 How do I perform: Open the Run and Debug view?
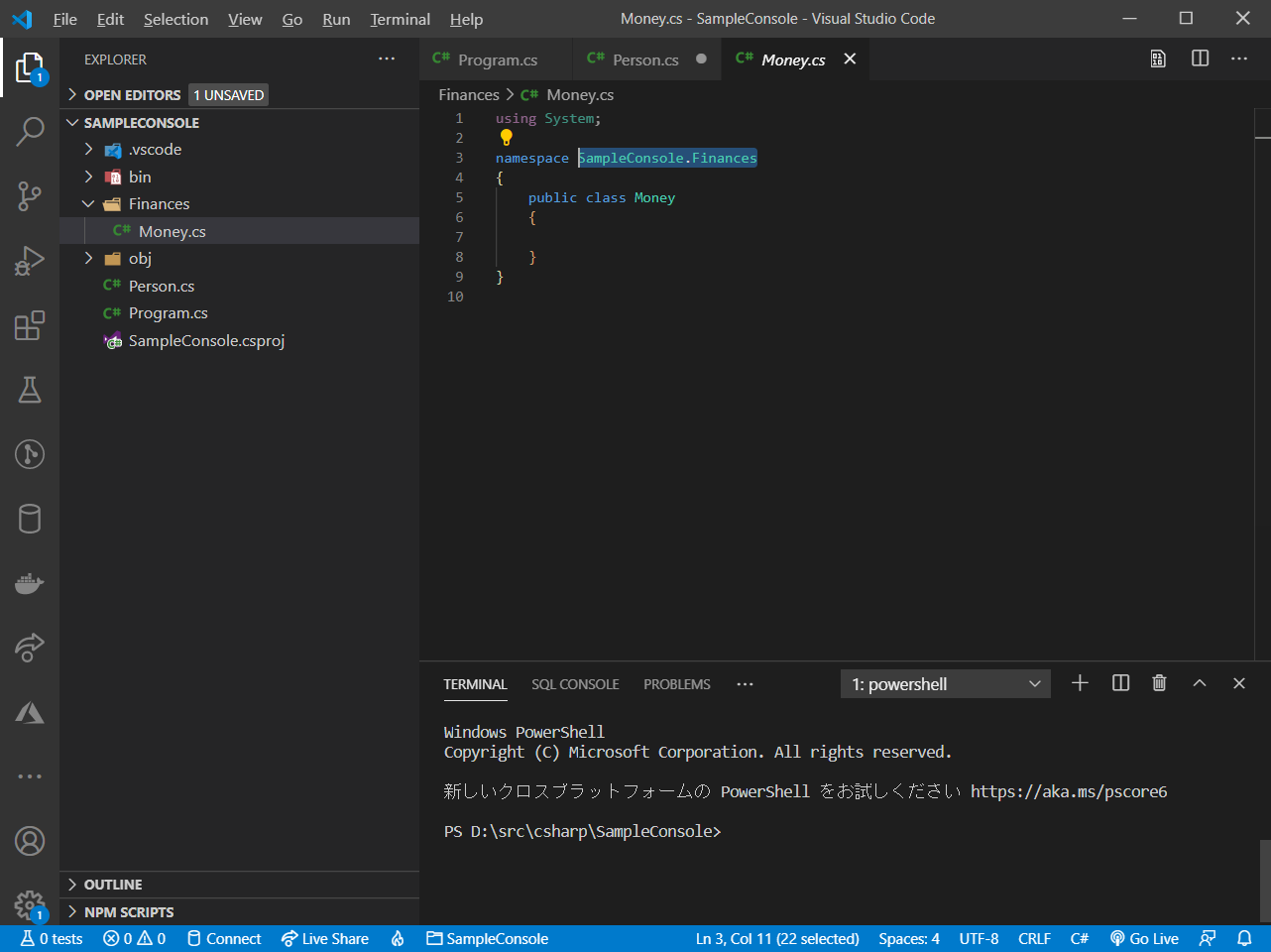tap(30, 261)
